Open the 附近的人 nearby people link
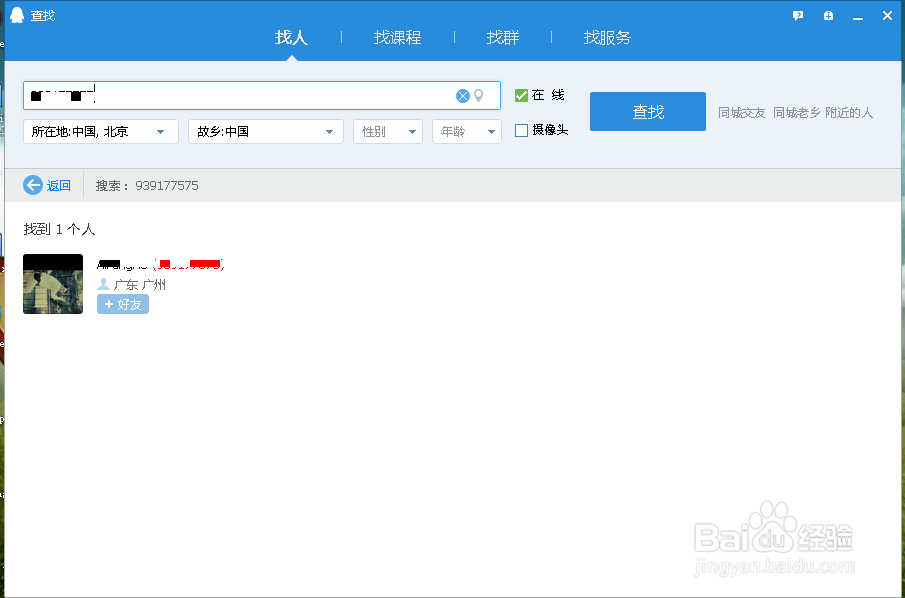 click(848, 113)
